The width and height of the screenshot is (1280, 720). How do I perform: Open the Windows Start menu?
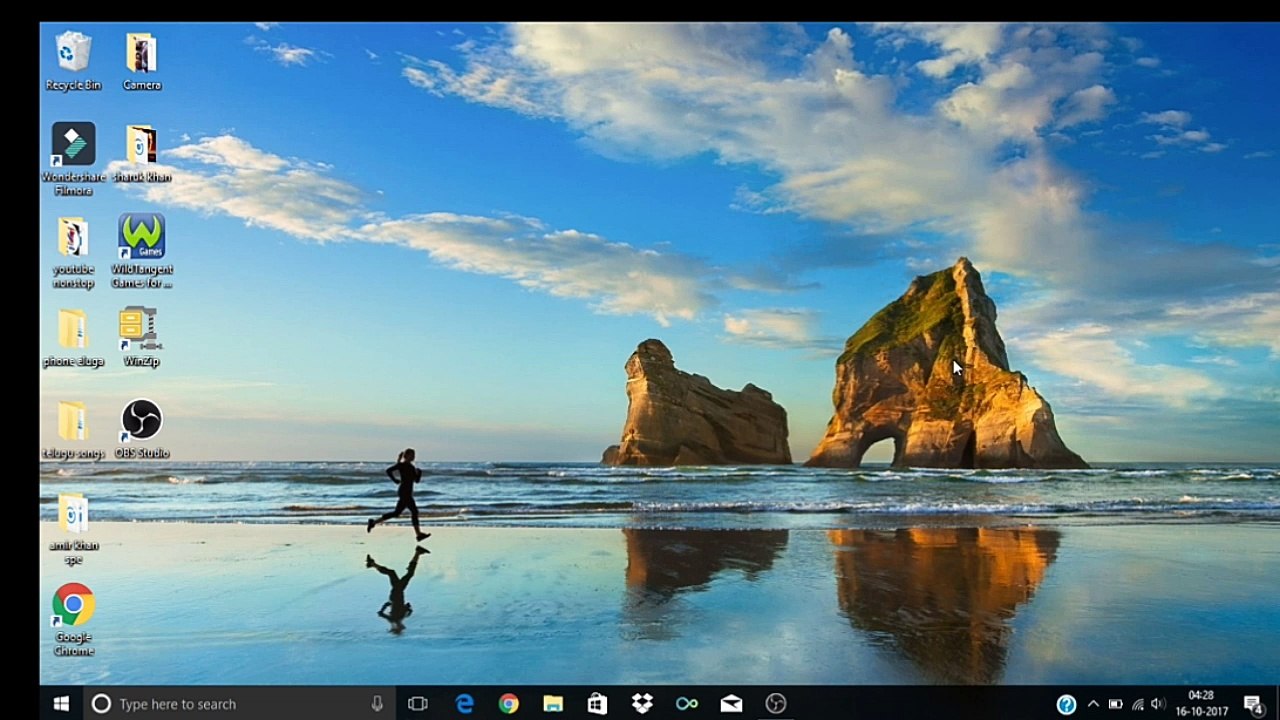[60, 704]
